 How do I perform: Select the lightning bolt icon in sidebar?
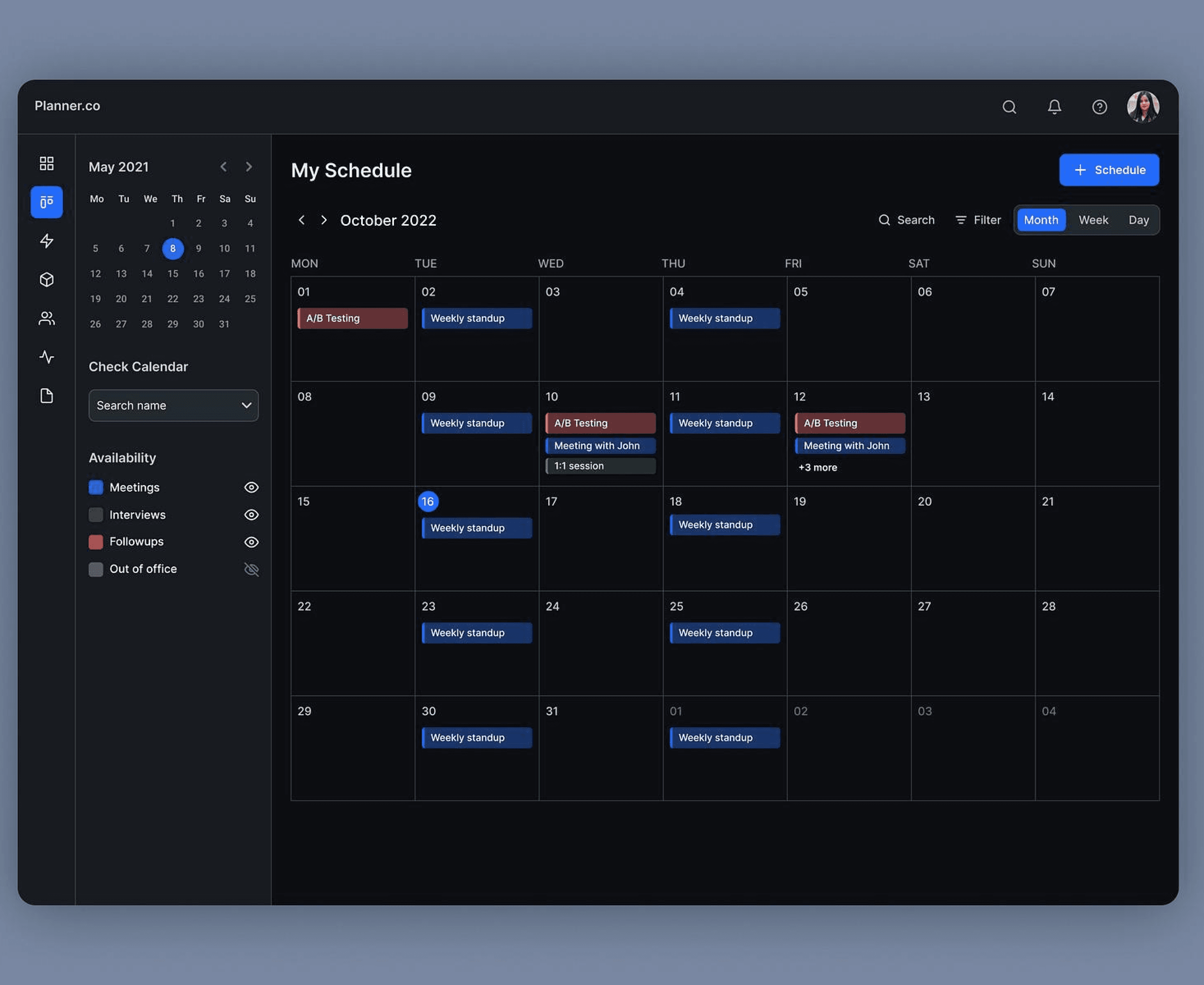pos(46,241)
